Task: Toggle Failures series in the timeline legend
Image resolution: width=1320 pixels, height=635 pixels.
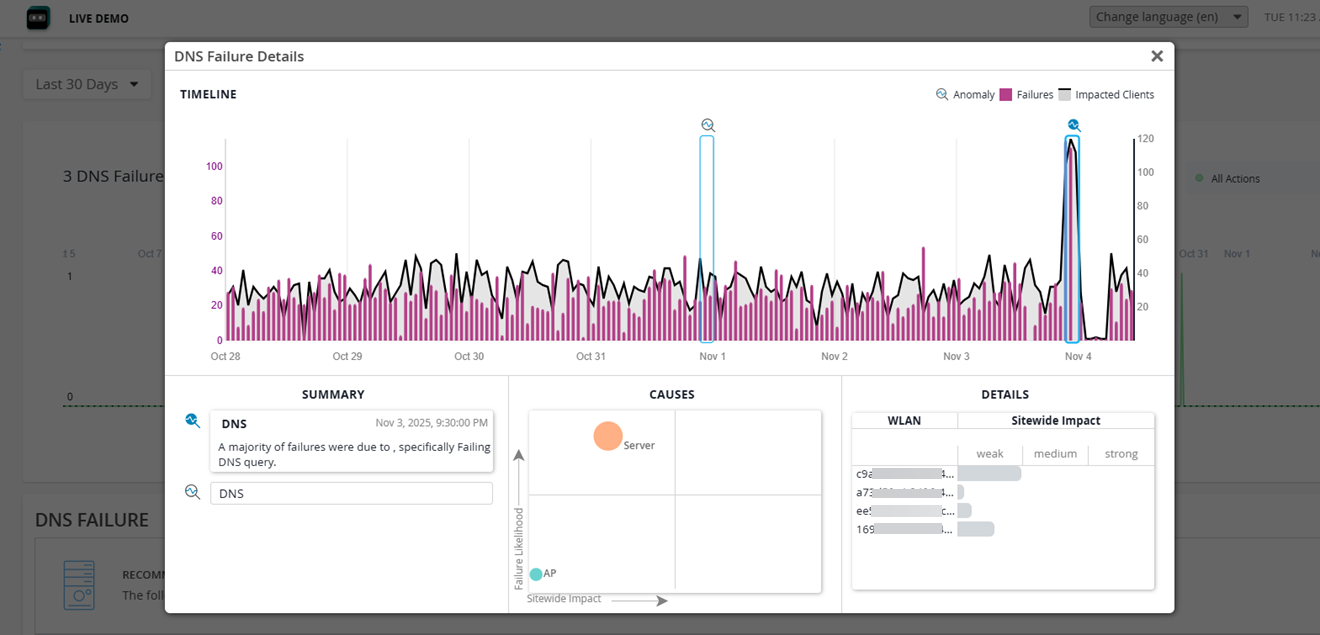Action: click(1027, 95)
